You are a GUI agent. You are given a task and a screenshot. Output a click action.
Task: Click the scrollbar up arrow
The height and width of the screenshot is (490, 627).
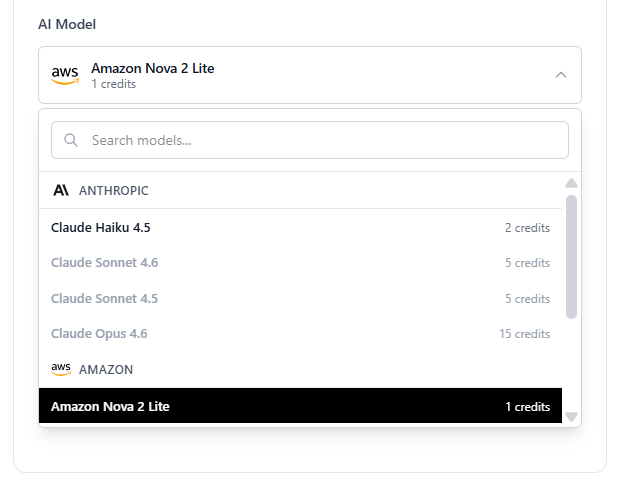[x=571, y=183]
